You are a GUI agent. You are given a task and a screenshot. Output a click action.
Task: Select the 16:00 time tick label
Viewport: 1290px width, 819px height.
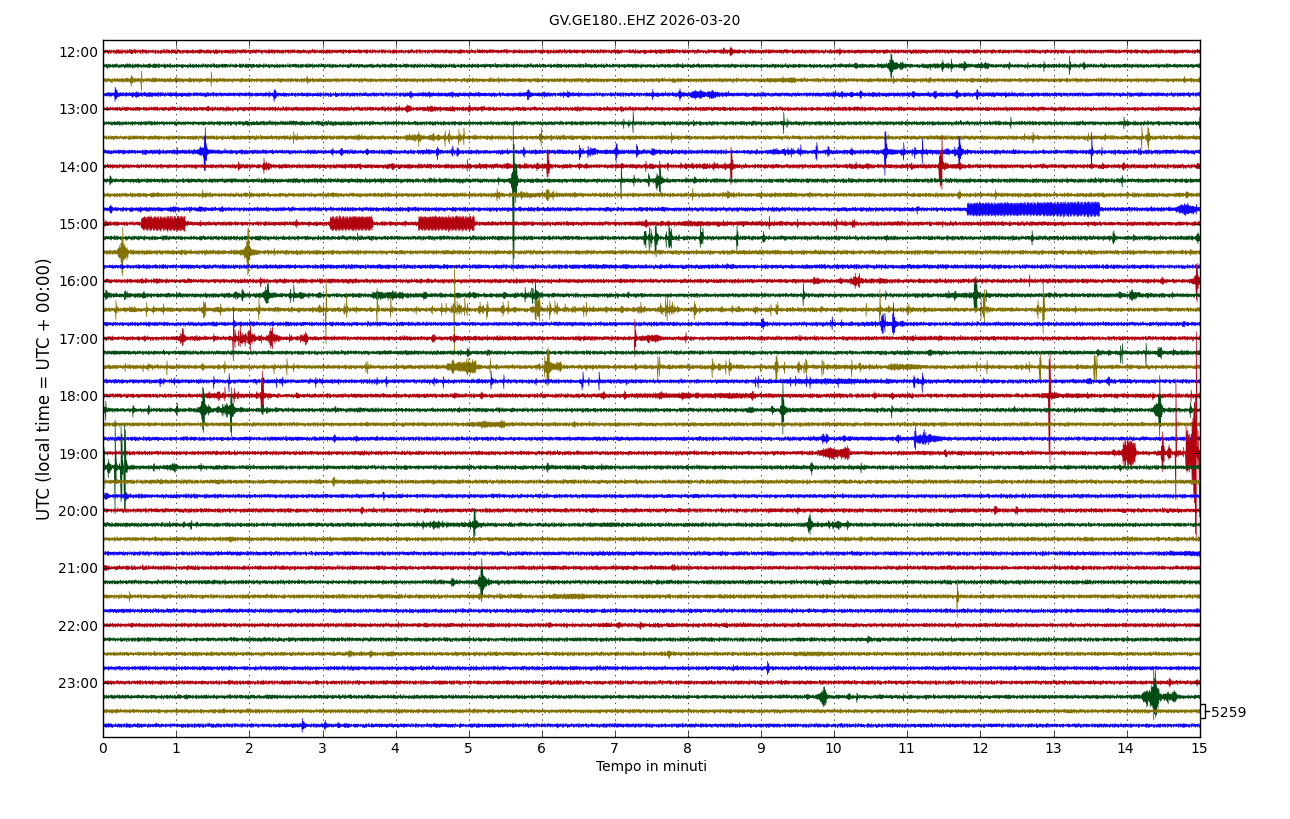tap(79, 281)
